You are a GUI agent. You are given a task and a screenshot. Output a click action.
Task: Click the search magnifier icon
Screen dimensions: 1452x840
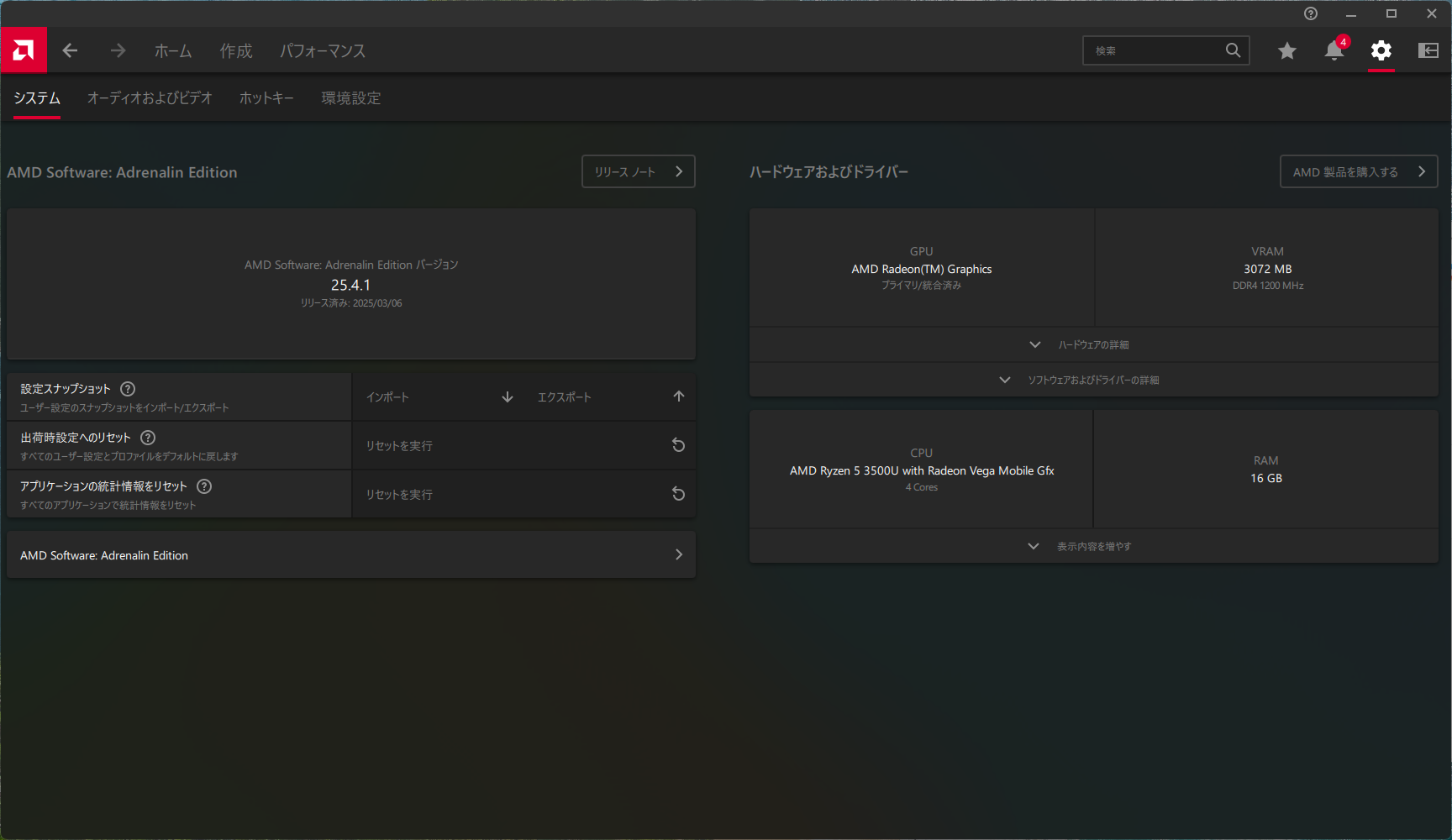(1233, 50)
